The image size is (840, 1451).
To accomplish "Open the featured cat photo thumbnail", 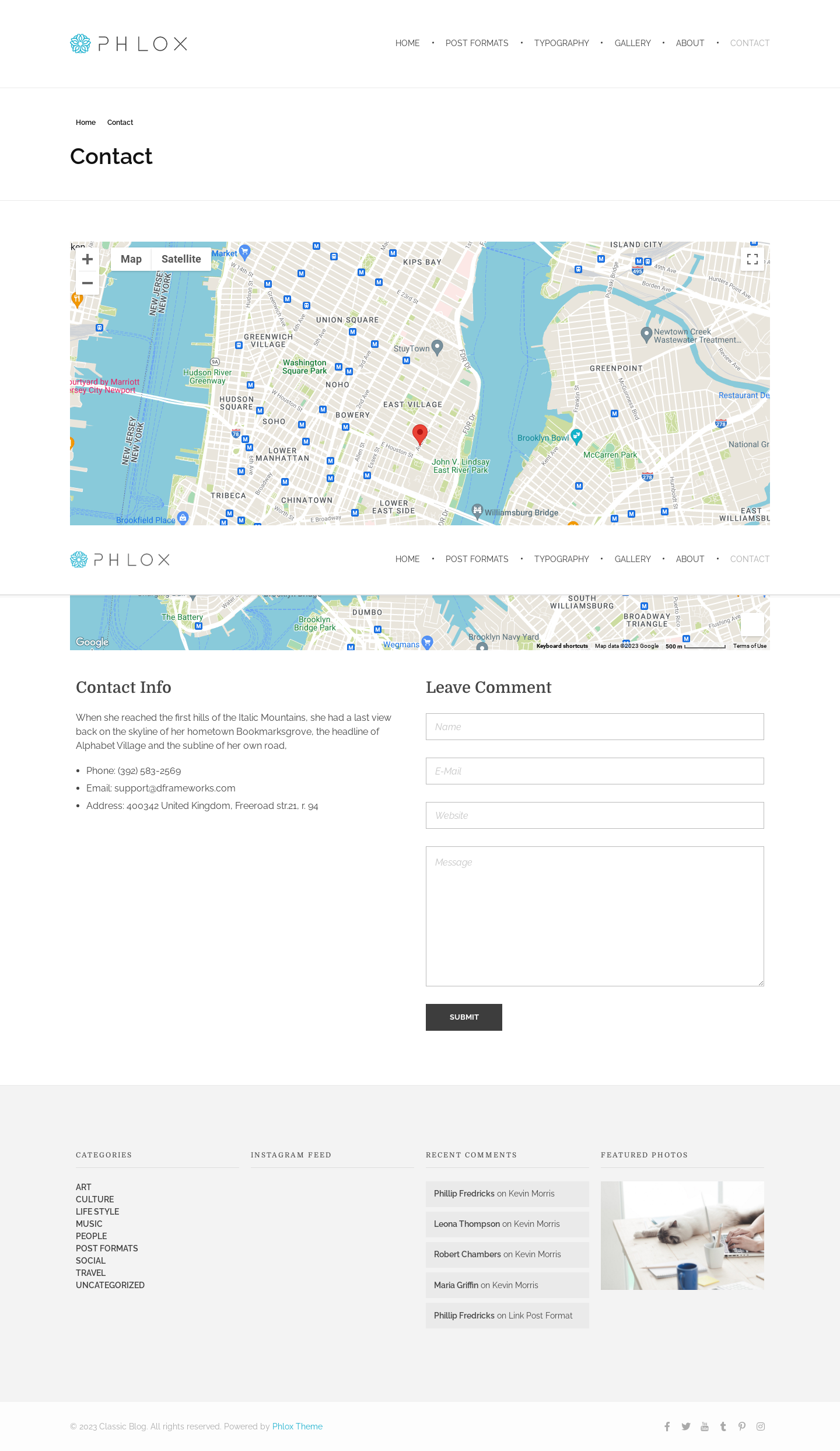I will click(x=682, y=1236).
